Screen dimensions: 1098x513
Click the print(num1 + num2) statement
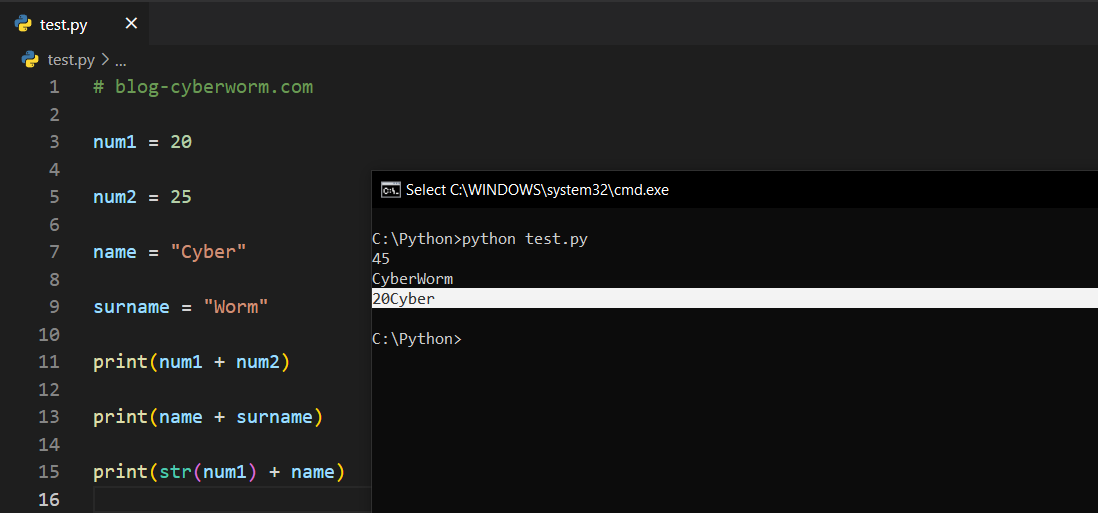tap(190, 362)
